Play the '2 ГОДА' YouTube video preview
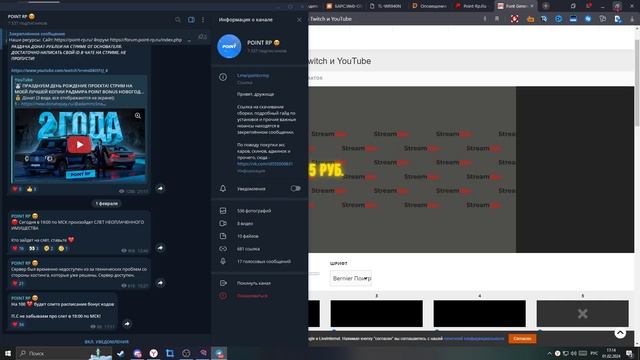640x360 pixels. (79, 145)
